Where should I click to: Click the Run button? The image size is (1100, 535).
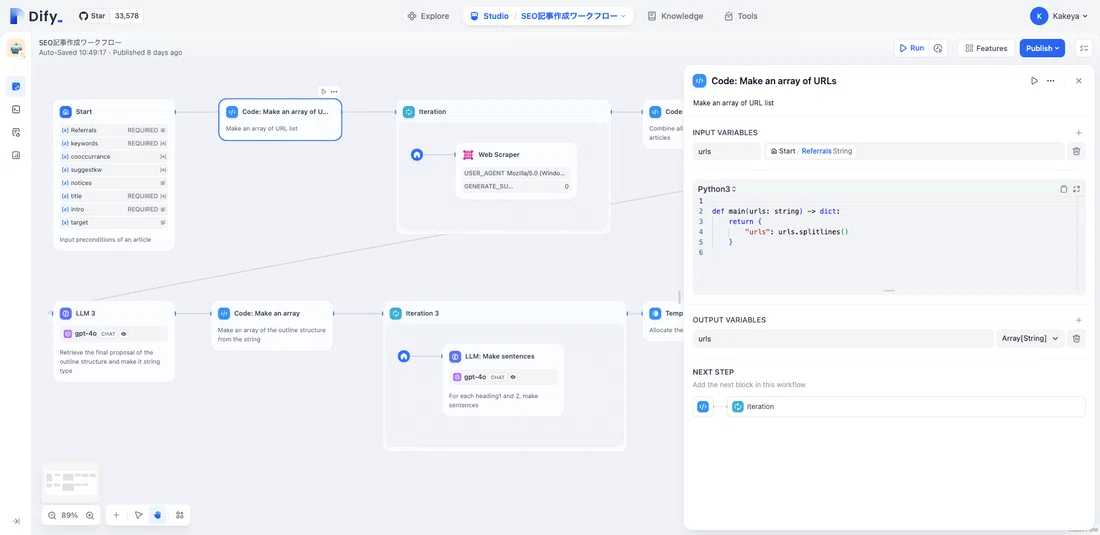(x=911, y=48)
